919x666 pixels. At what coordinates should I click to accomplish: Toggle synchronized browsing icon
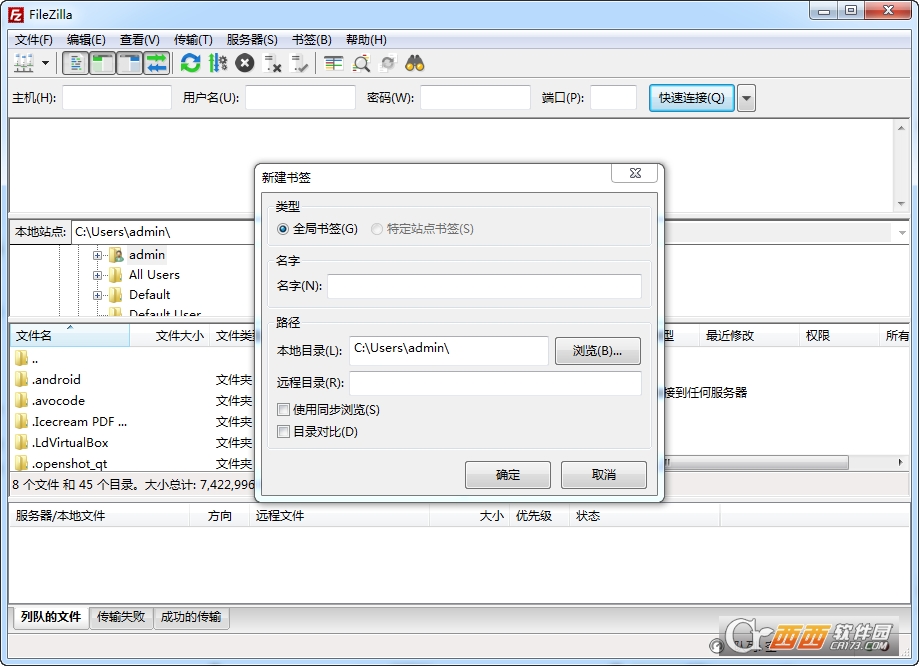pos(388,63)
